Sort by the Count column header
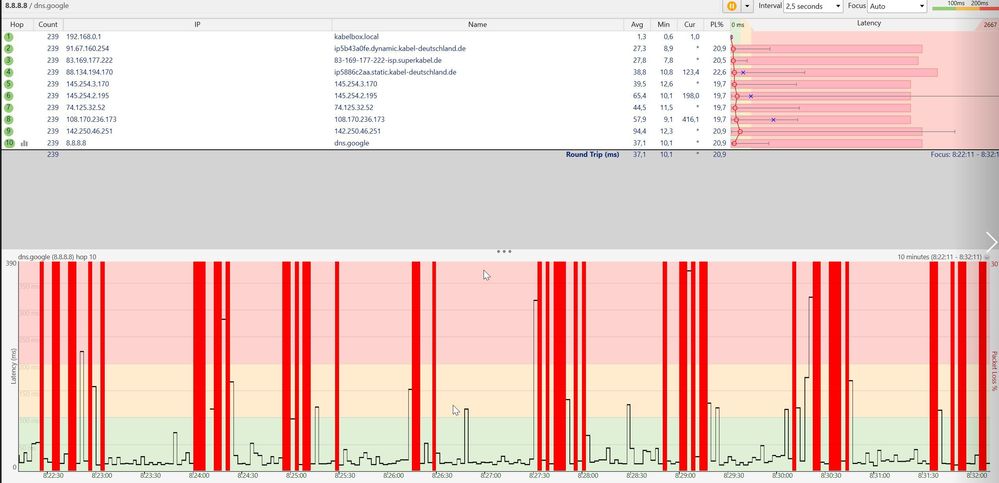999x483 pixels. (x=48, y=24)
